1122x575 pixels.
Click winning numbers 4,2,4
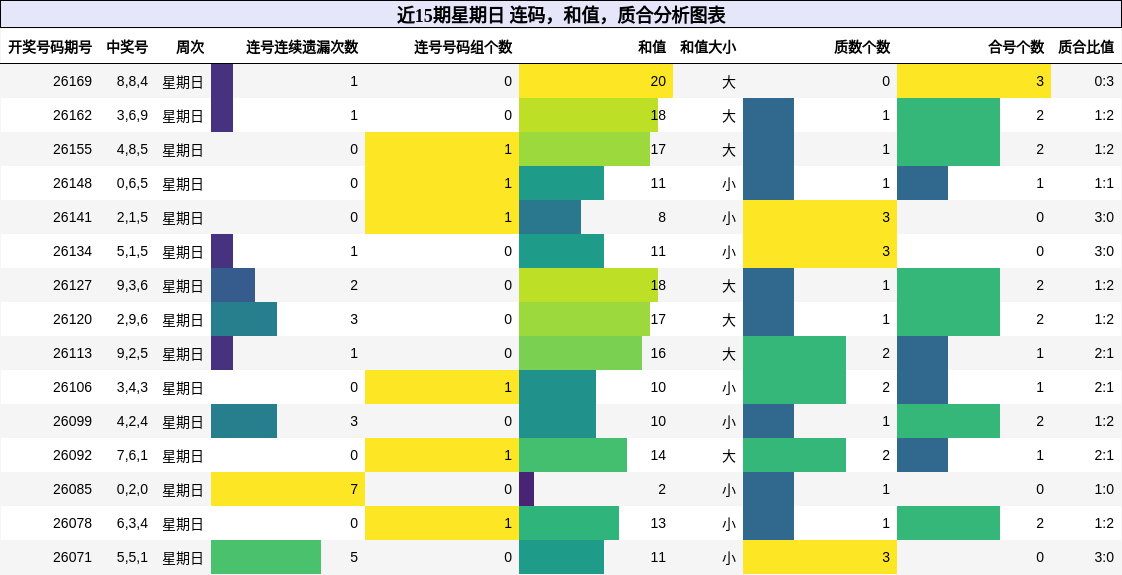(132, 421)
